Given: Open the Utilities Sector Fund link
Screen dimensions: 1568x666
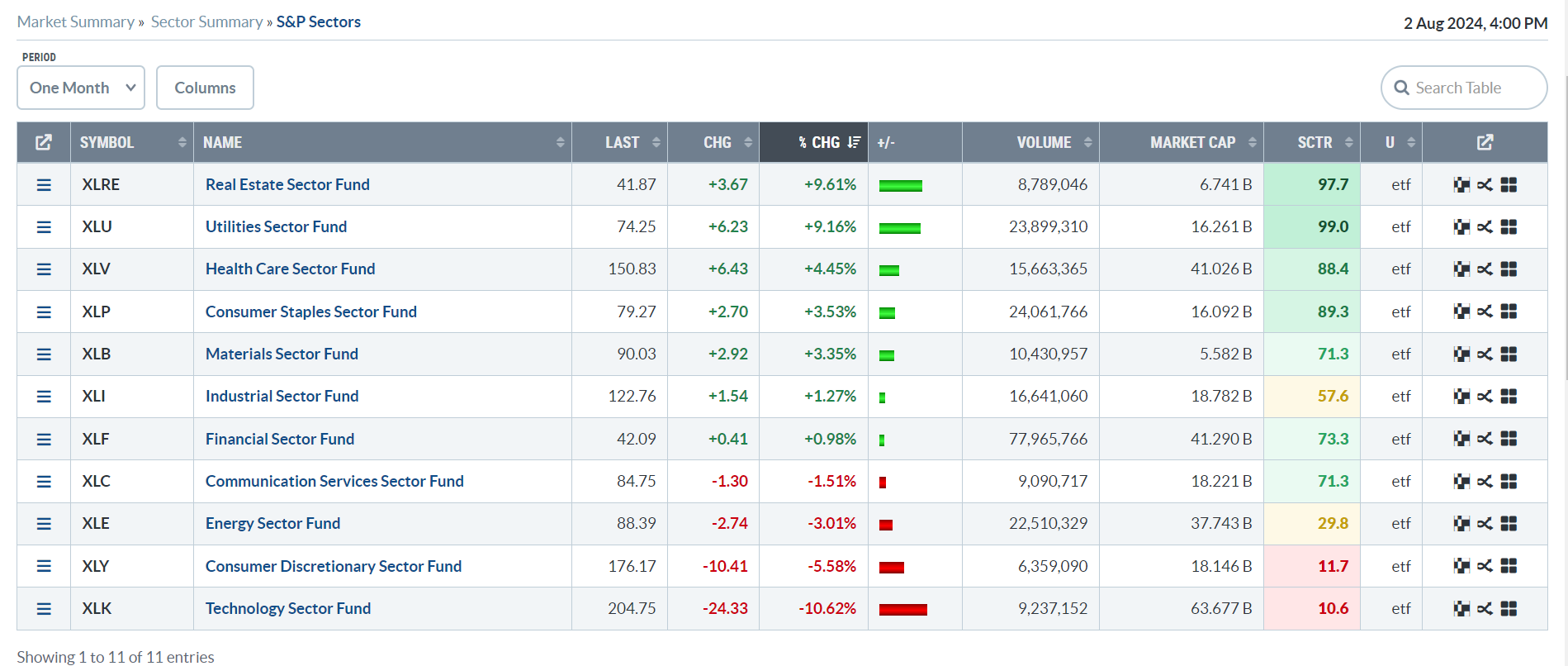Looking at the screenshot, I should point(276,226).
